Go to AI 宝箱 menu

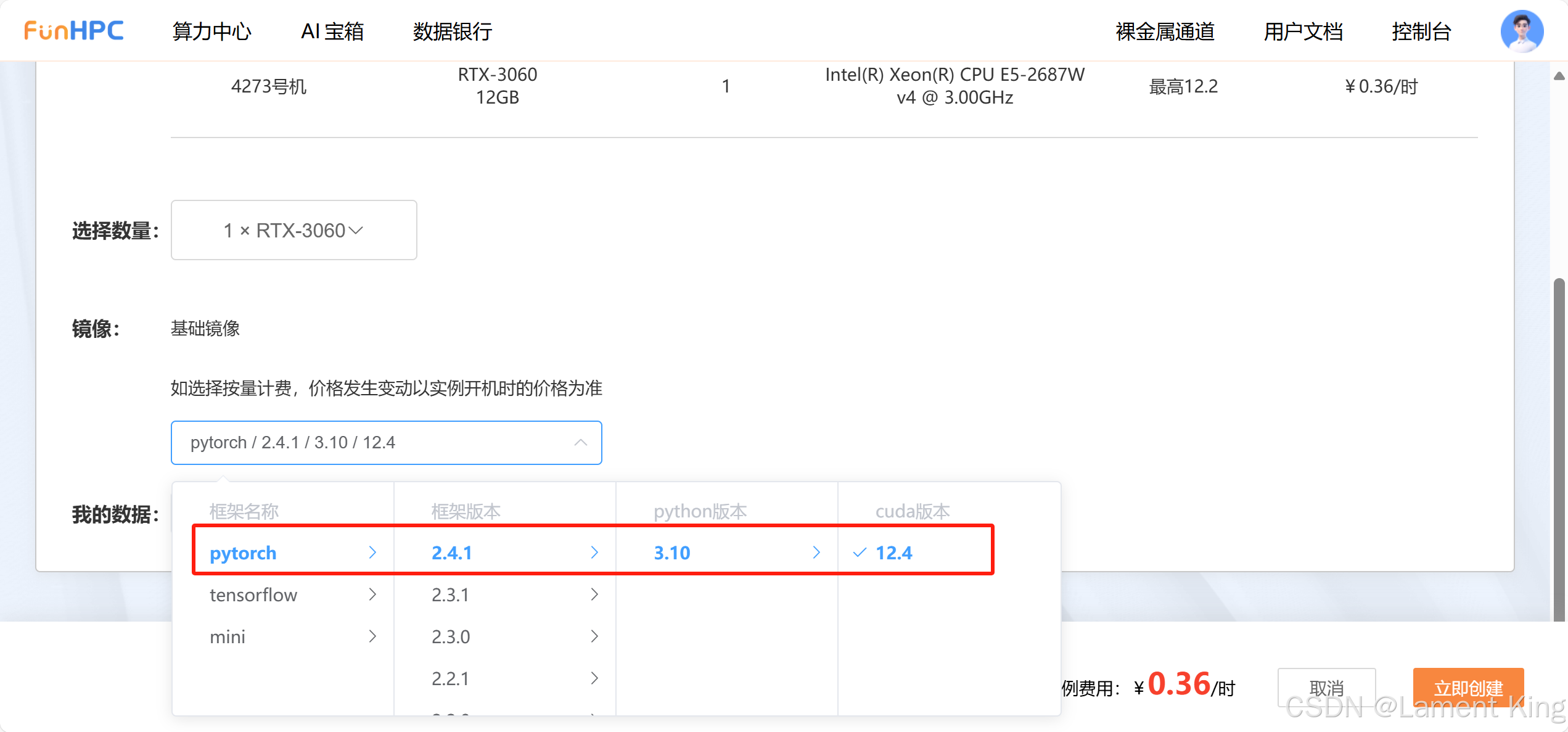332,31
